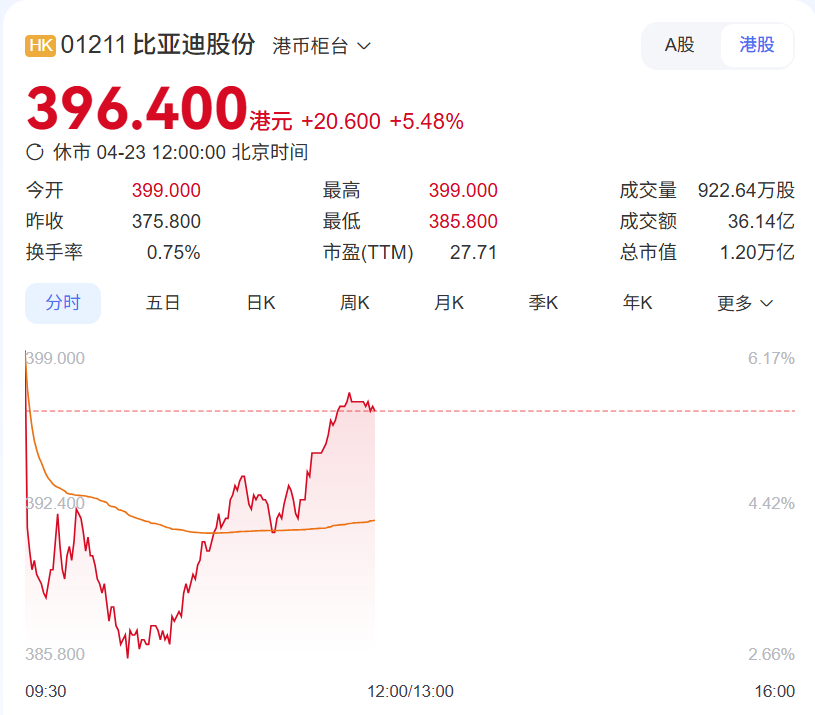Viewport: 815px width, 715px height.
Task: Switch to 季K quarterly chart
Action: tap(543, 303)
